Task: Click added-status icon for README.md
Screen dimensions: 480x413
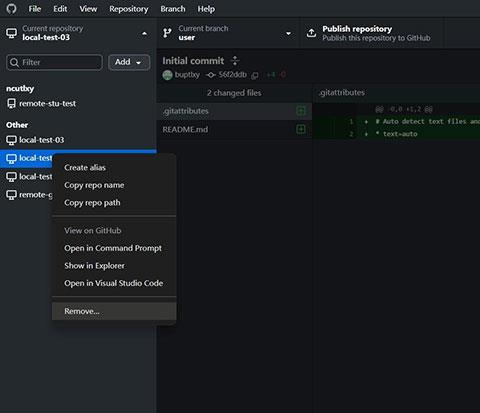Action: [x=301, y=129]
